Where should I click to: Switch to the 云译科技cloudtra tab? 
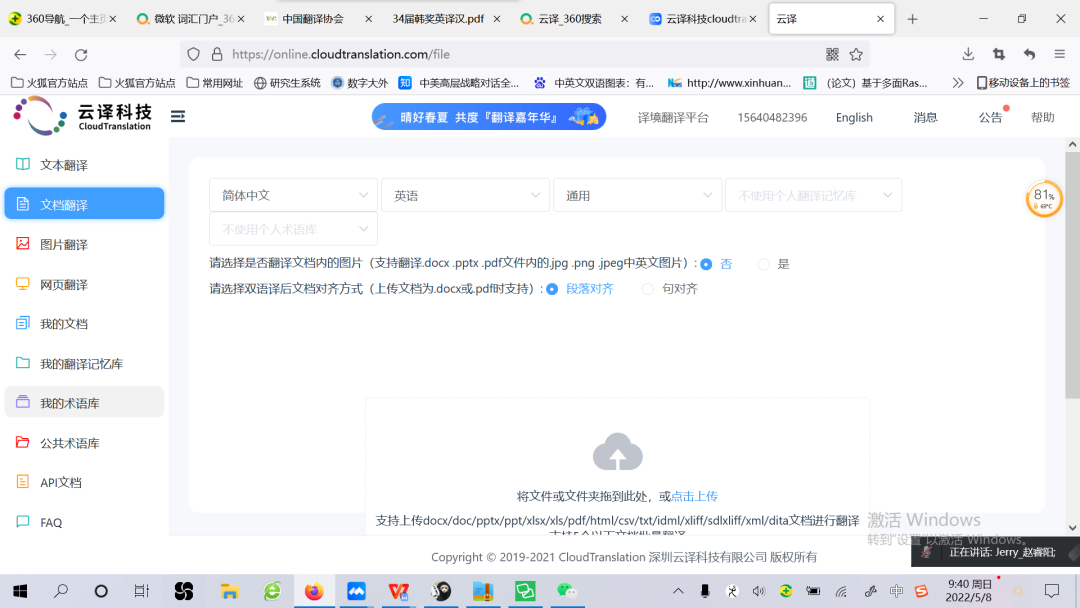pyautogui.click(x=703, y=19)
